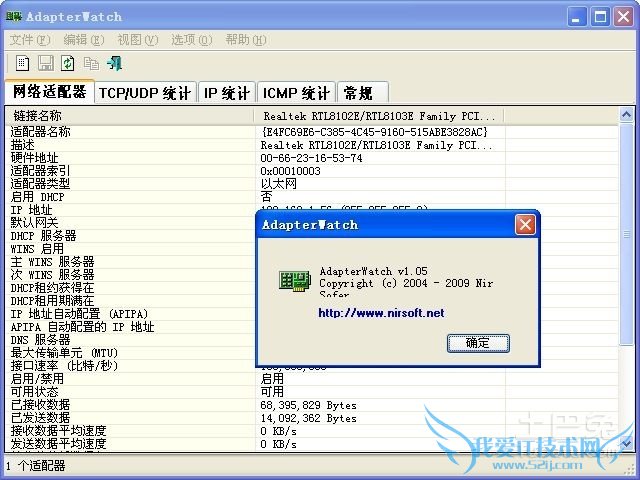
Task: Switch to the IP 统计 tab
Action: (227, 93)
